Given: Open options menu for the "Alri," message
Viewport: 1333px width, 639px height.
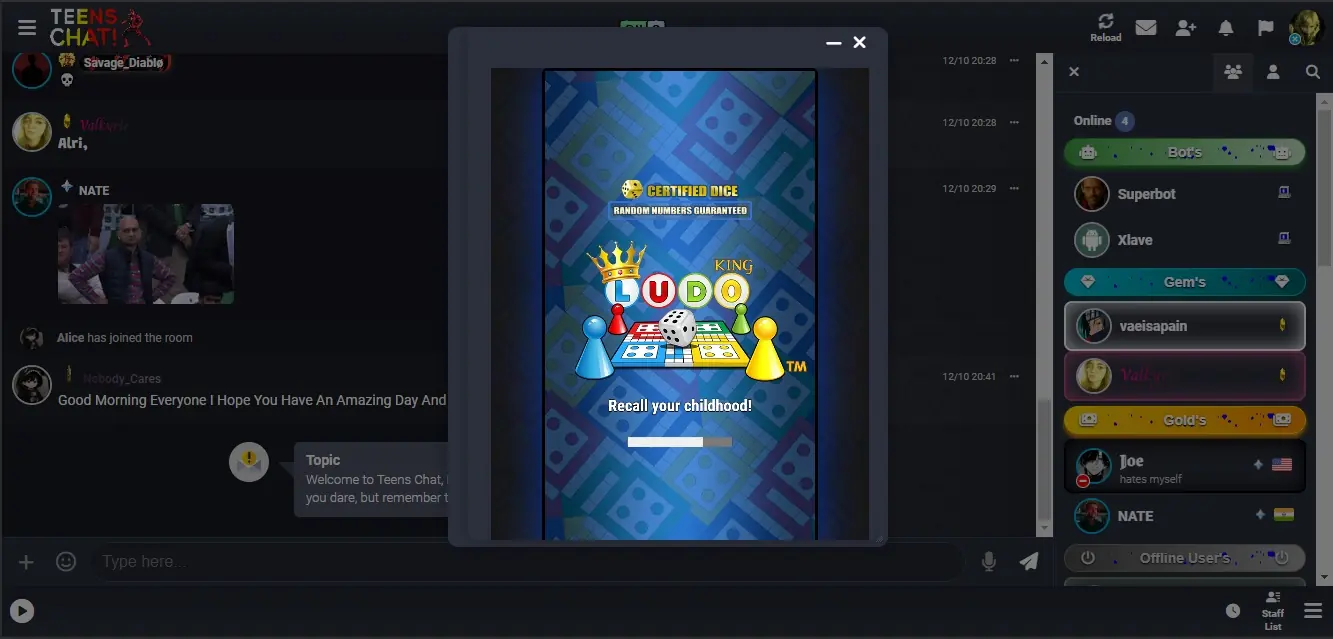Looking at the screenshot, I should [1014, 123].
